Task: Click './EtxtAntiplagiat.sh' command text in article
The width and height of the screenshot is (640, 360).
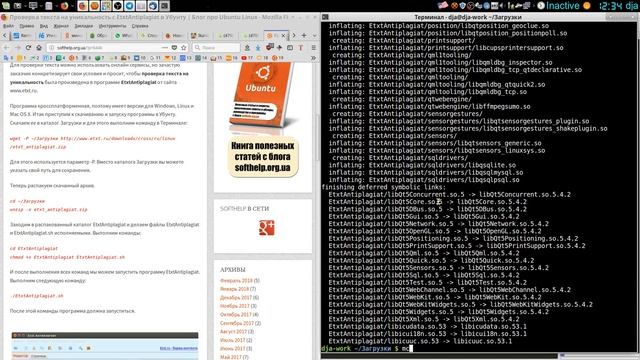Action: pos(37,296)
